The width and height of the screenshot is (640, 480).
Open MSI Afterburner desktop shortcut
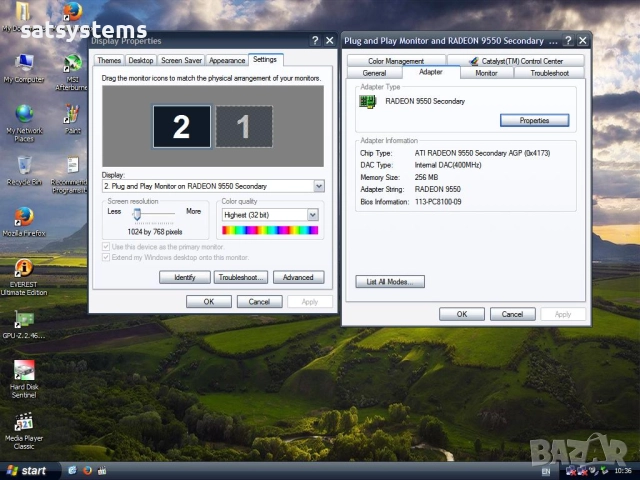pyautogui.click(x=72, y=63)
